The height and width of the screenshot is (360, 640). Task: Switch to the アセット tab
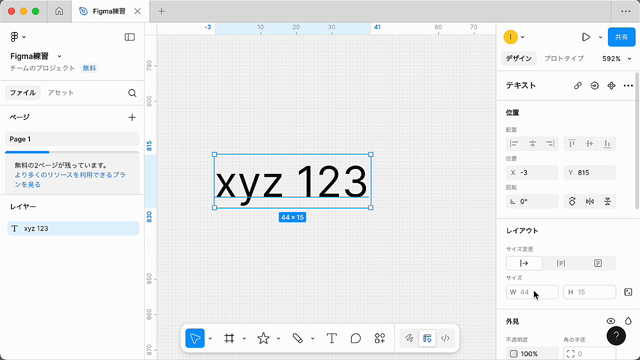point(60,93)
